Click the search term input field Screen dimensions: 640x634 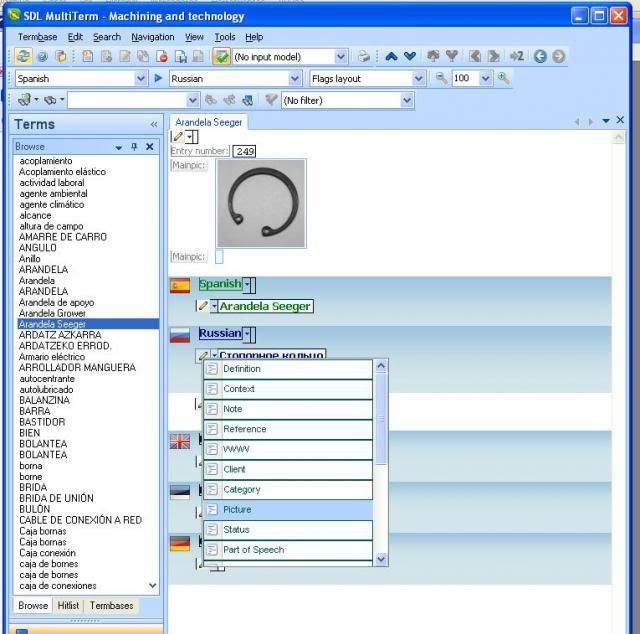coord(127,100)
